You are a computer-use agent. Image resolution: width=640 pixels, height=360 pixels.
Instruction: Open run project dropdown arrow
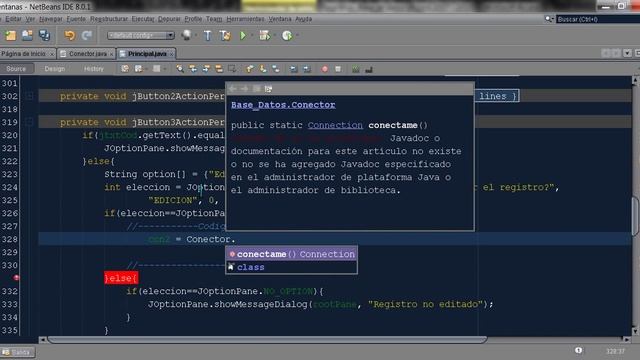[x=251, y=36]
